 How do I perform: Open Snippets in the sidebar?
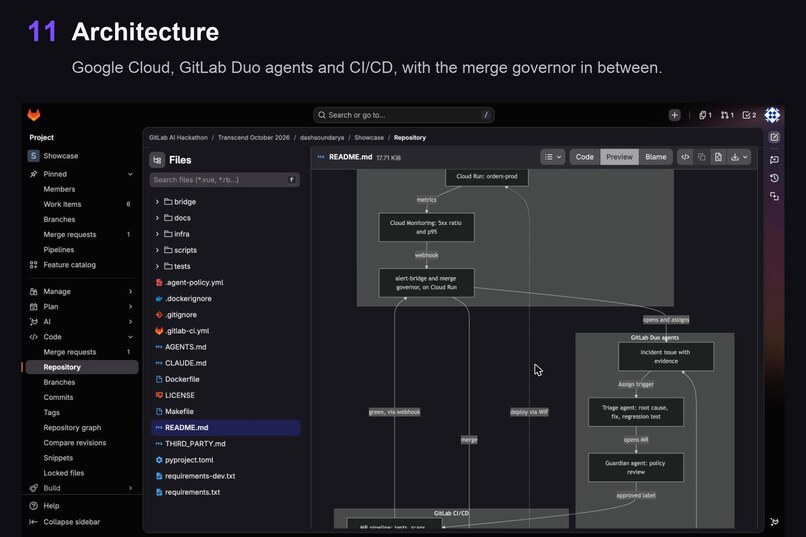[x=58, y=458]
